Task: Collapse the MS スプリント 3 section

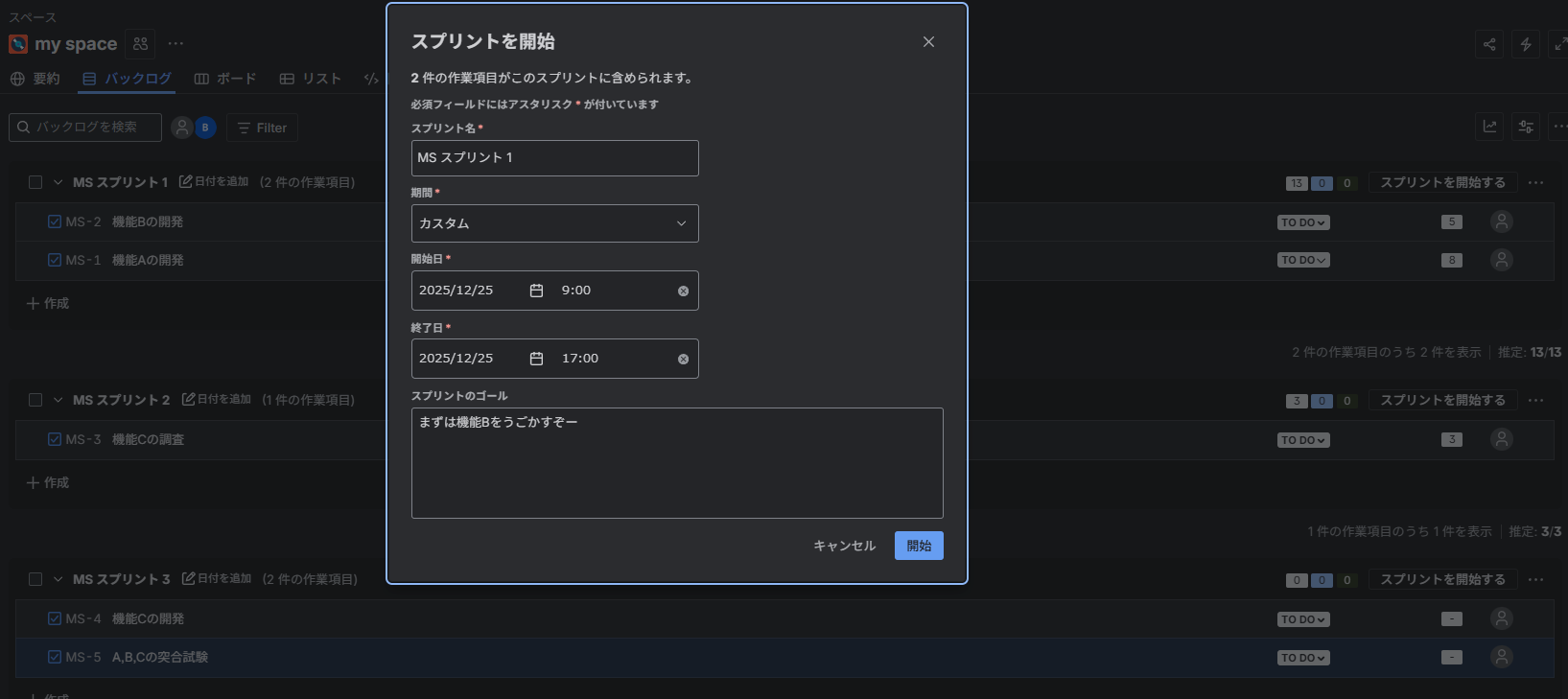Action: pos(59,579)
